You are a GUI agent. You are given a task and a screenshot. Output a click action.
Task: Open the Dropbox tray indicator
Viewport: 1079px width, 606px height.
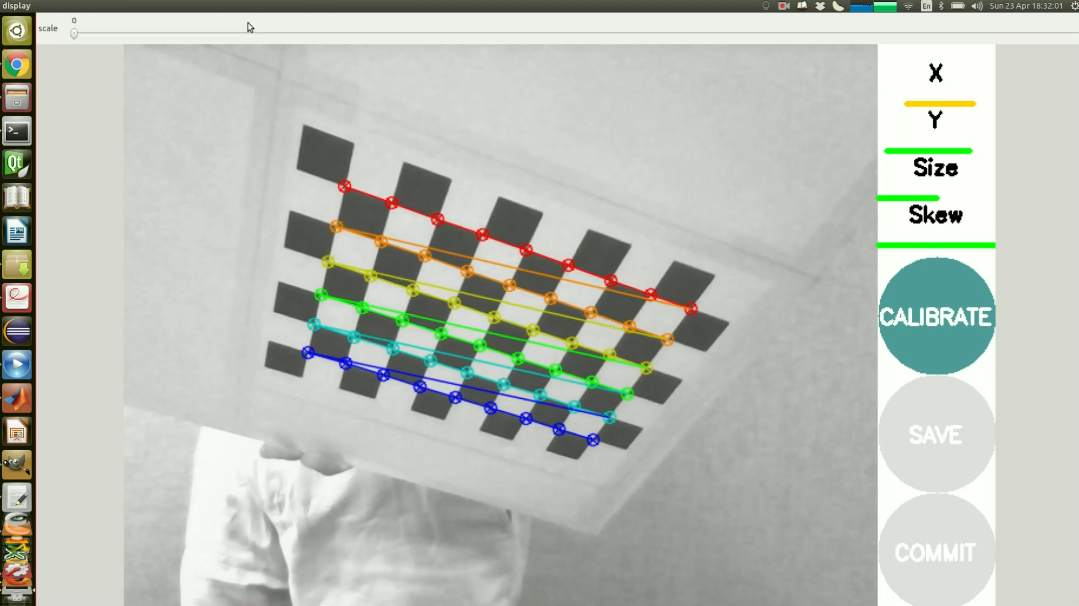820,6
